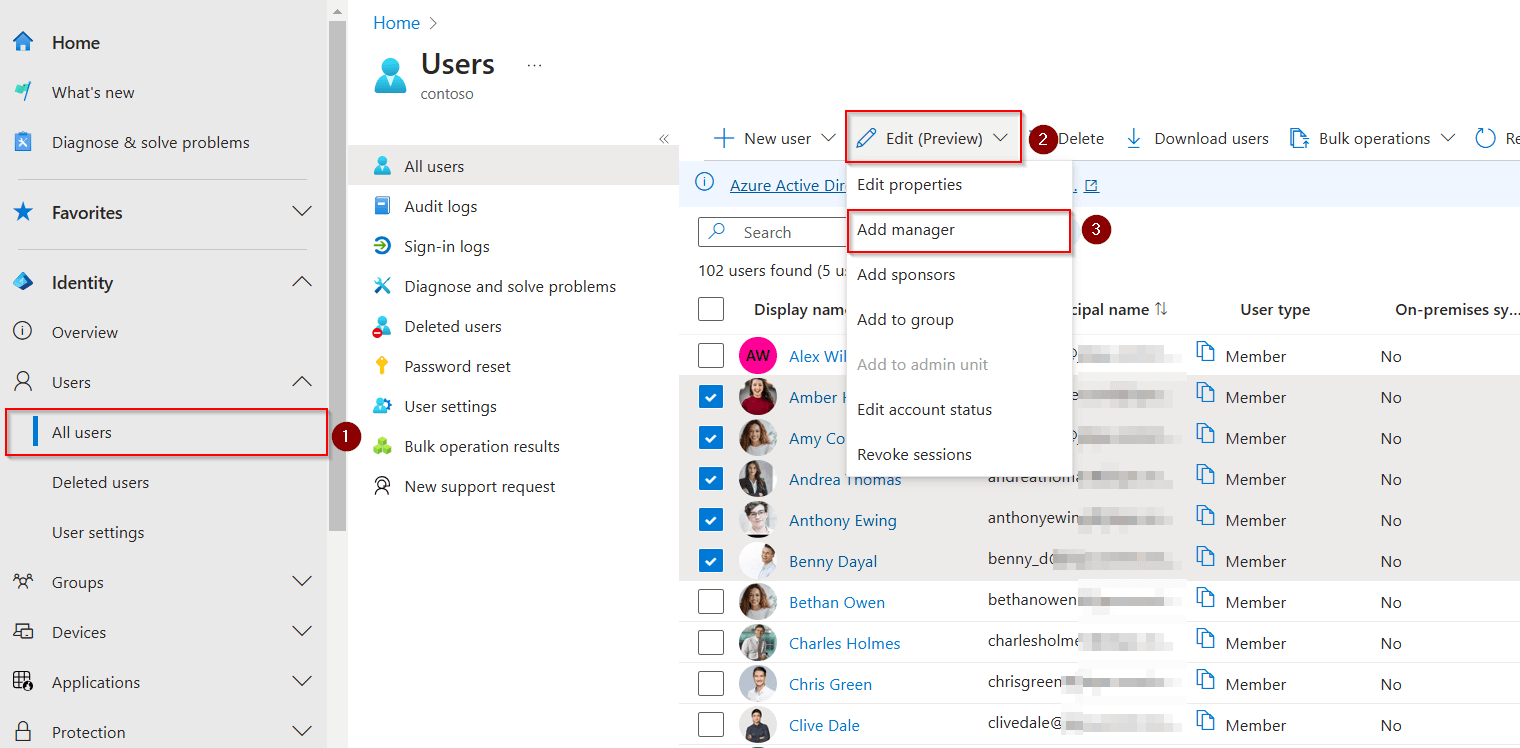Launch Diagnose & solve problems

150,142
